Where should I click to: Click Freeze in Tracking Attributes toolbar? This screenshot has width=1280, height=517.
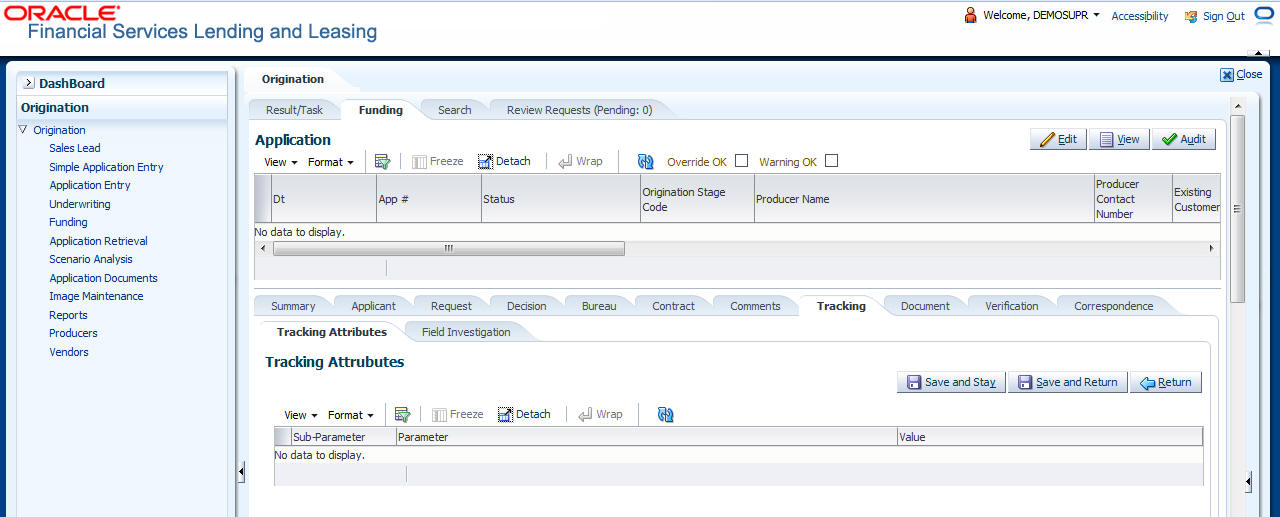click(x=458, y=414)
